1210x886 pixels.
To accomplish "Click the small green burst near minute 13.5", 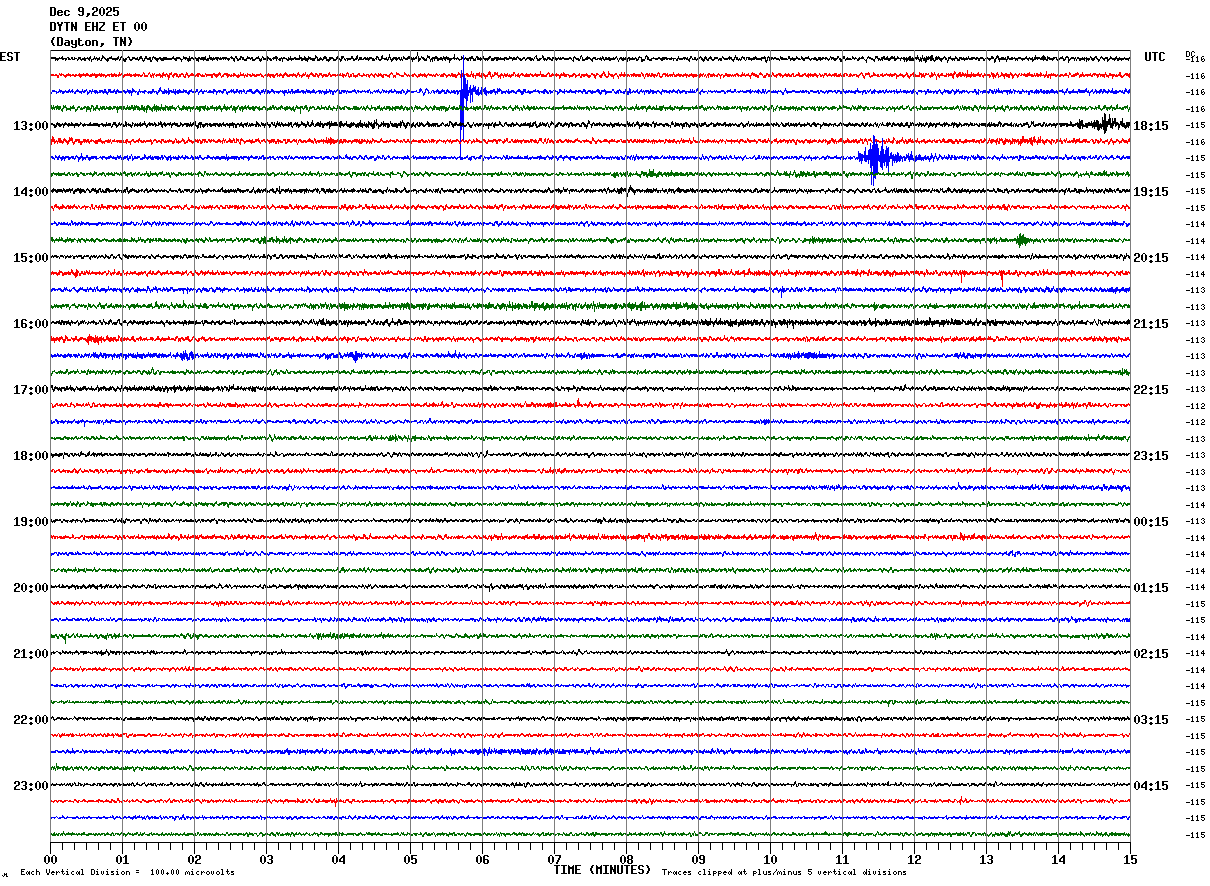I will 1020,240.
